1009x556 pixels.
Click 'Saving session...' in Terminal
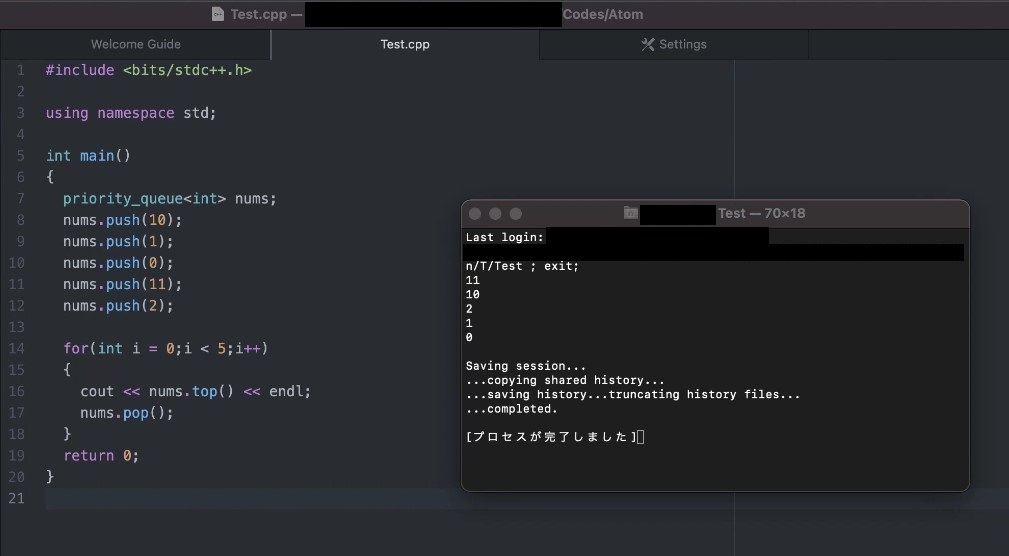pyautogui.click(x=526, y=366)
